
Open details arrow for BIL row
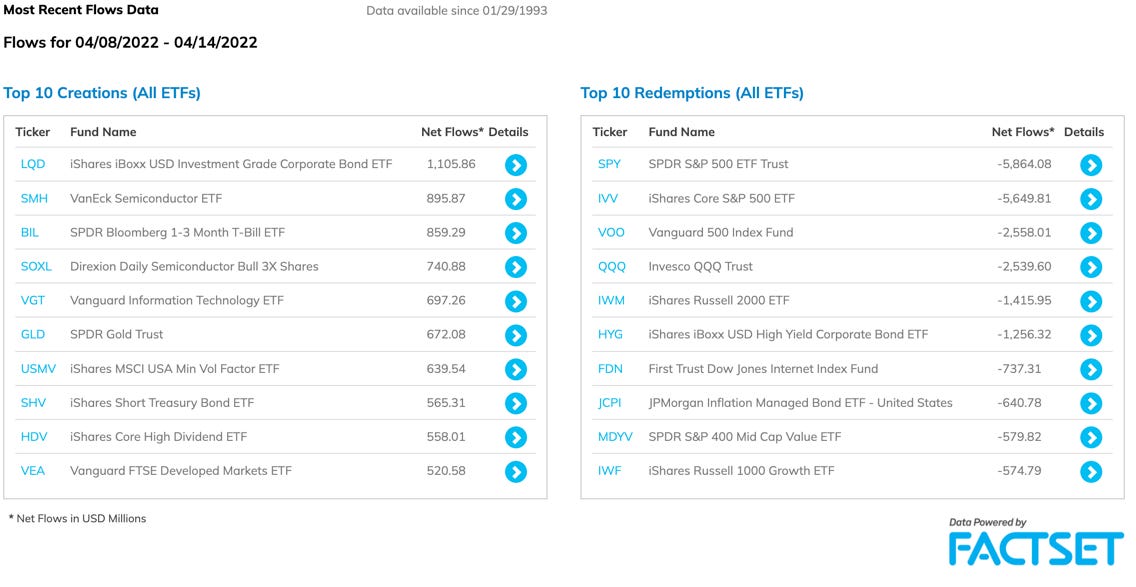tap(516, 233)
